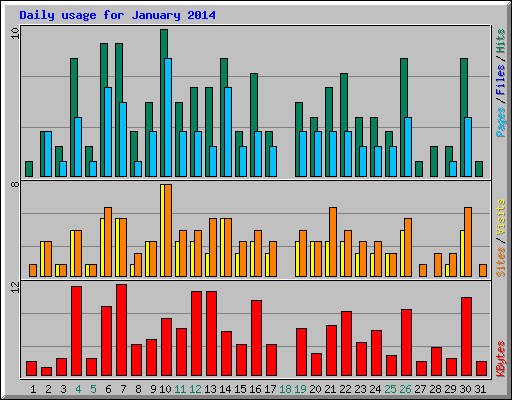
Task: Select day label '14' on the x-axis
Action: 225,389
